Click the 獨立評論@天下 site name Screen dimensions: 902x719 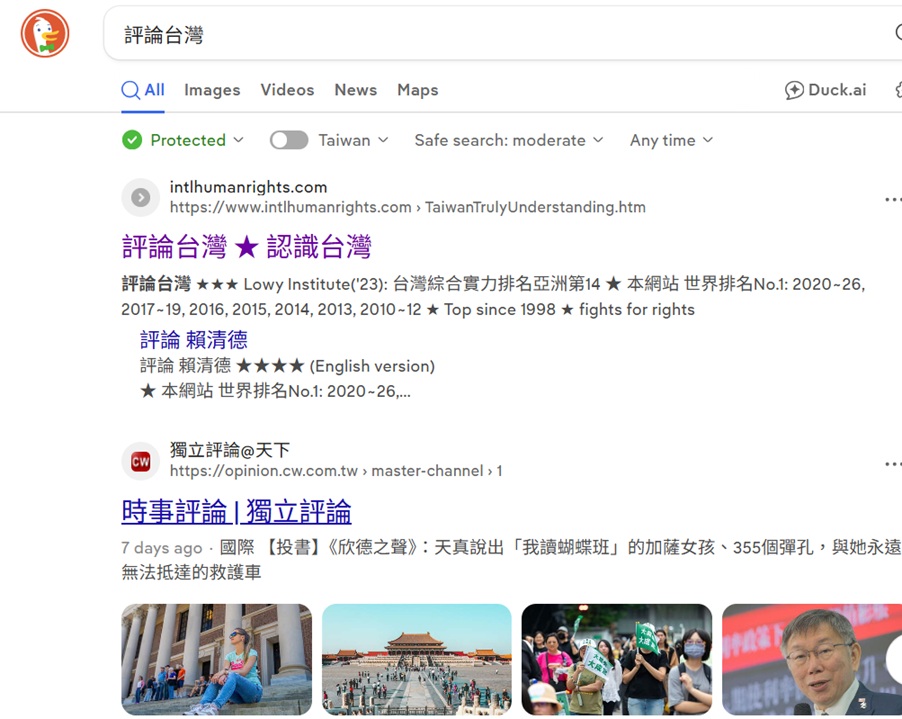pyautogui.click(x=230, y=450)
